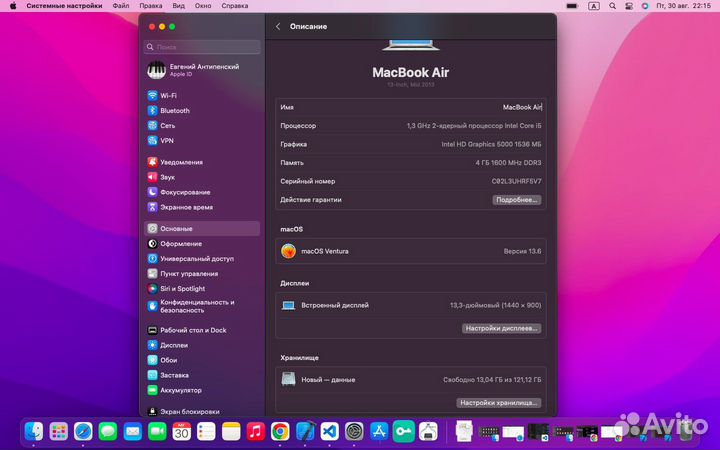720x450 pixels.
Task: Open Control Center in the menu bar
Action: tap(629, 6)
